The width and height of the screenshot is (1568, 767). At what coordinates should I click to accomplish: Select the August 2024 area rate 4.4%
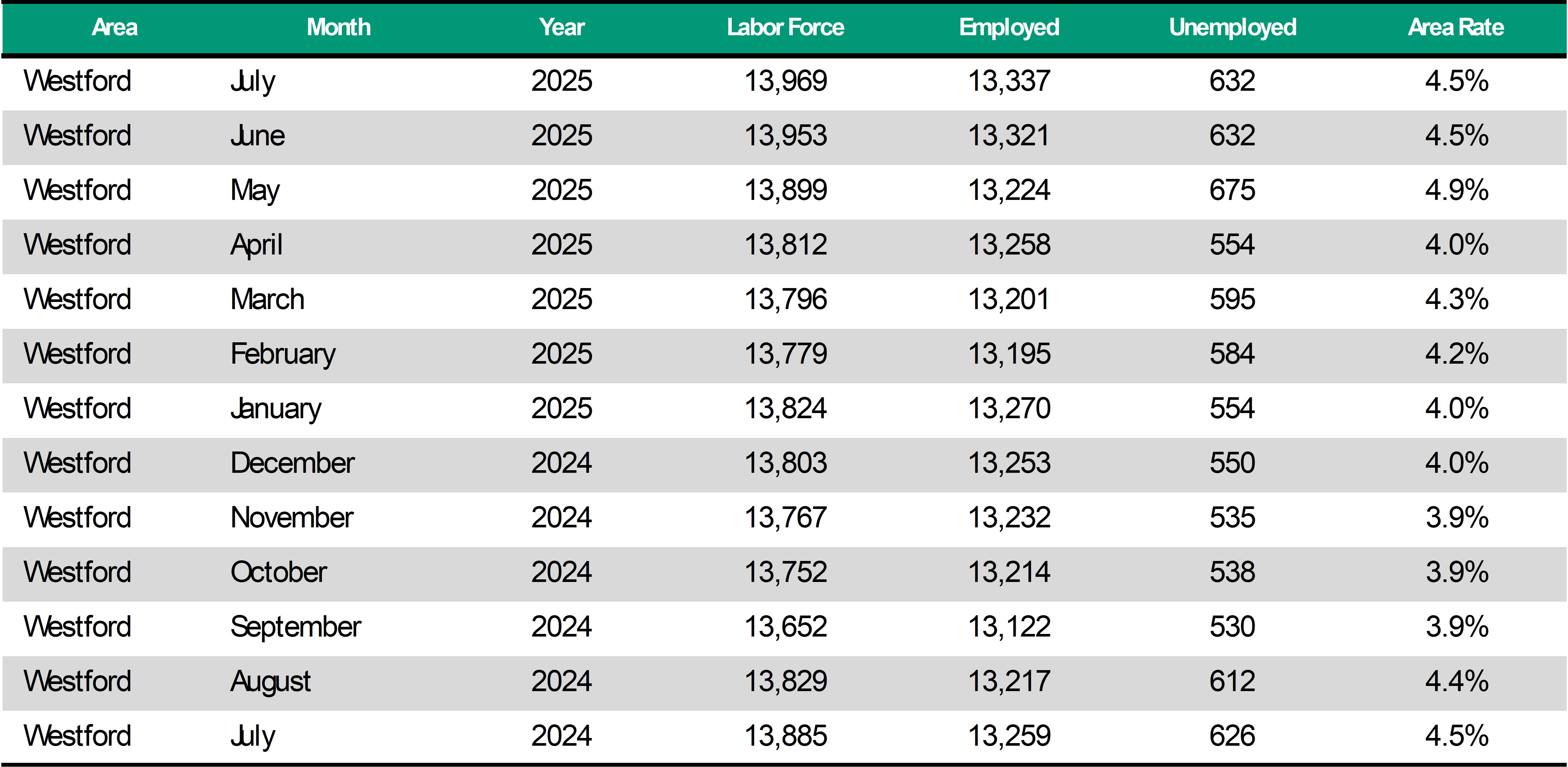pos(1457,681)
